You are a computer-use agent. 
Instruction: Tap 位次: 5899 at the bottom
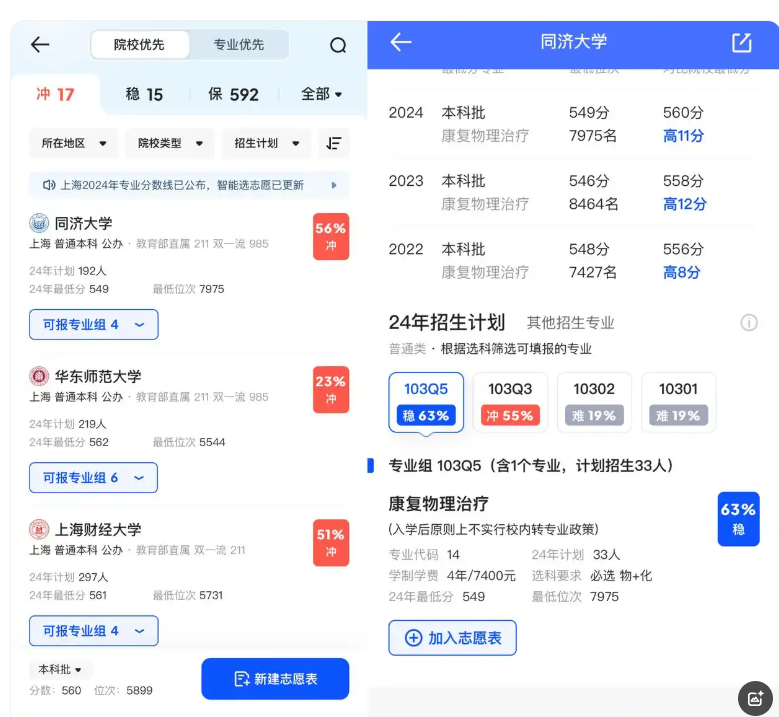[123, 690]
